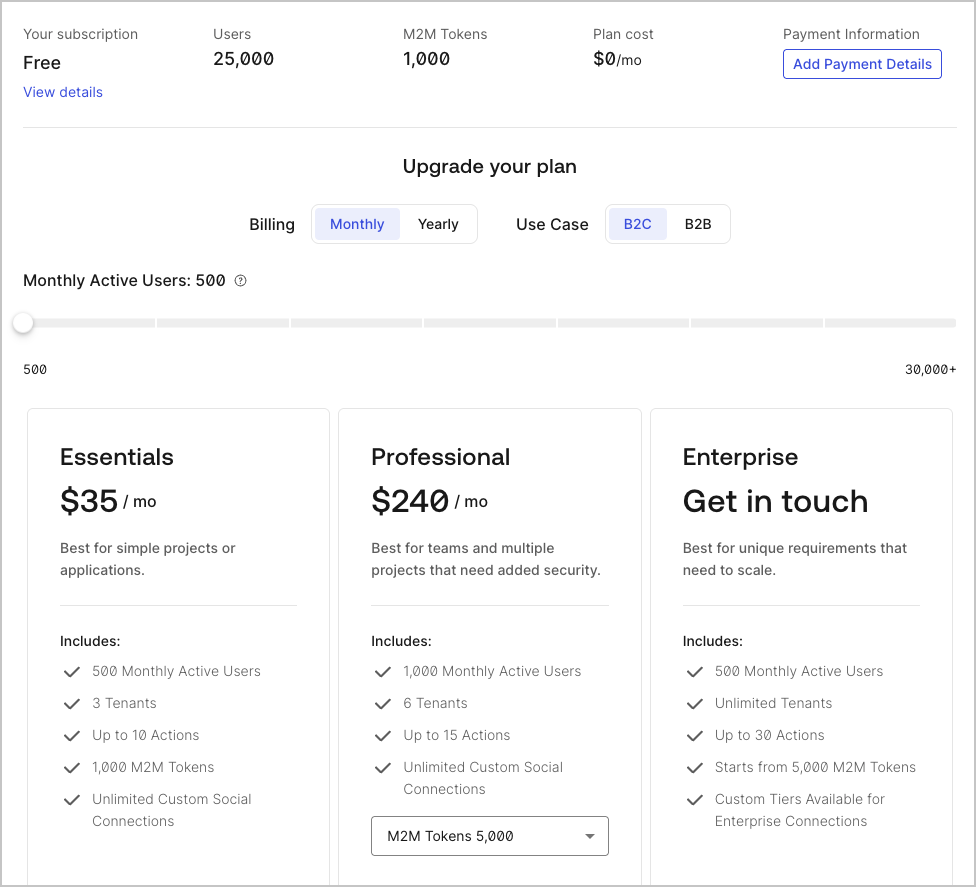Click the checkmark beside Unlimited Custom Social Connections
Screen dimensions: 976x887
click(71, 799)
